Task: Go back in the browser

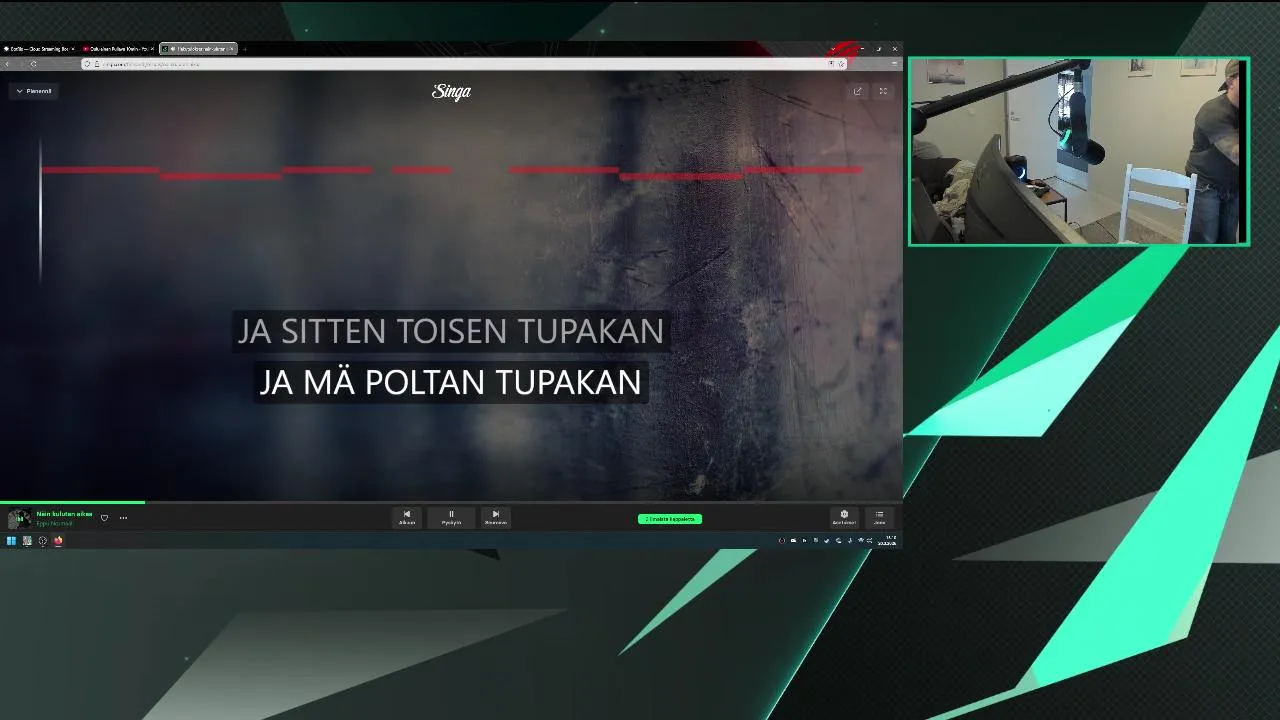Action: [7, 64]
